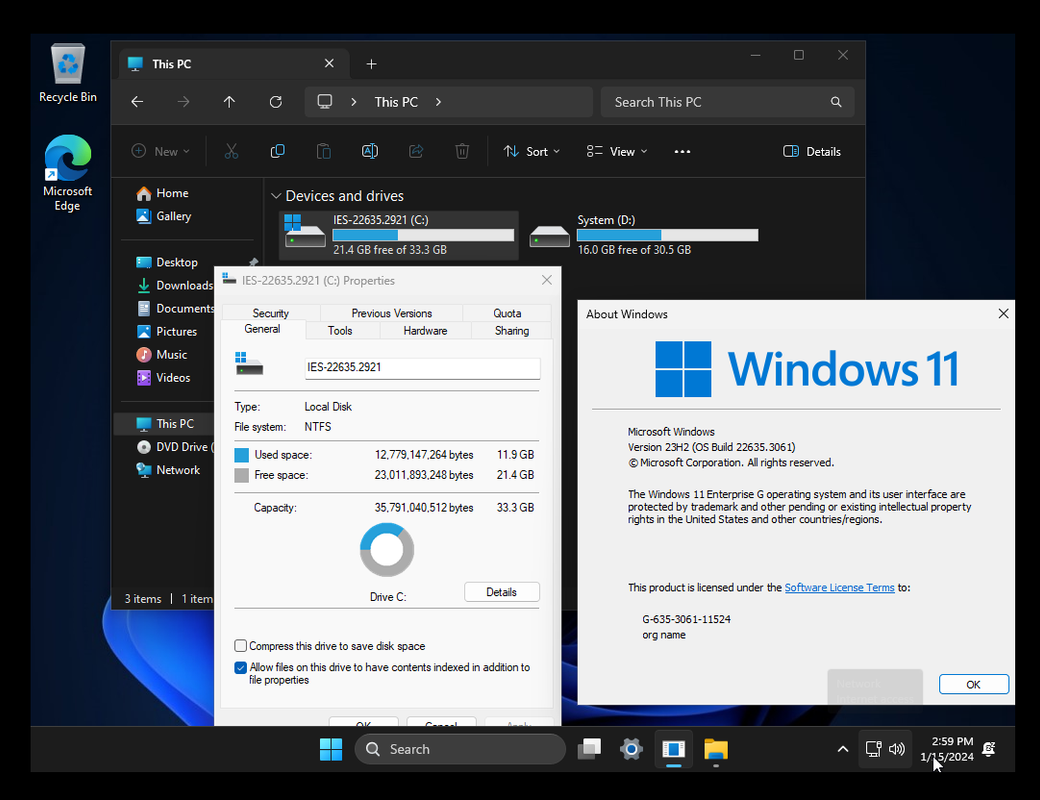This screenshot has width=1040, height=800.
Task: Click the Paste icon in Explorer toolbar
Action: point(324,151)
